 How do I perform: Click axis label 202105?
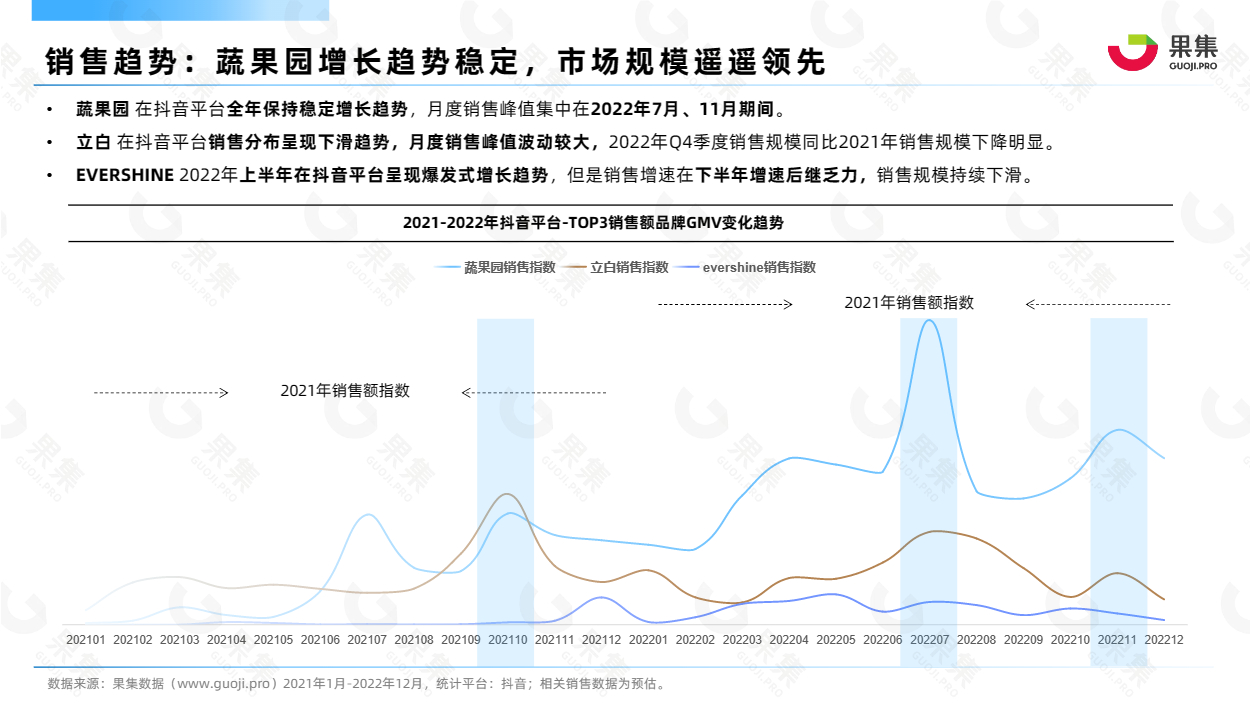click(x=274, y=639)
